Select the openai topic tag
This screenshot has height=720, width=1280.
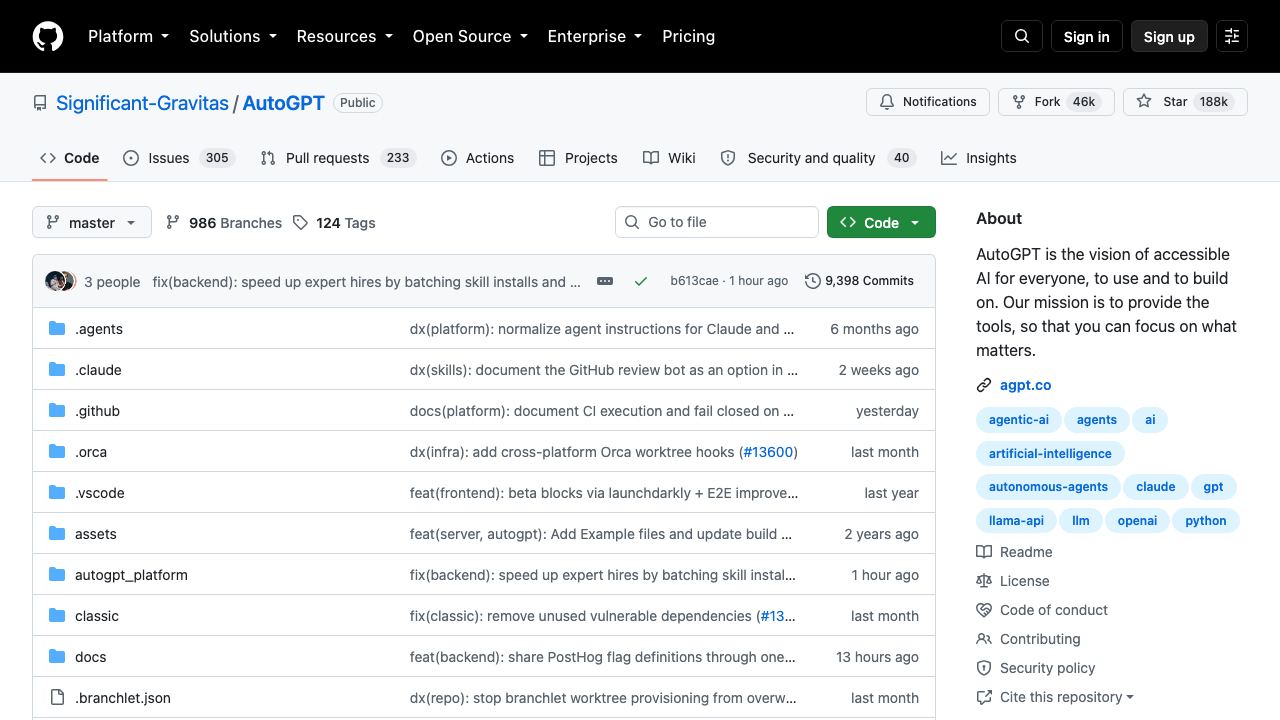coord(1137,521)
